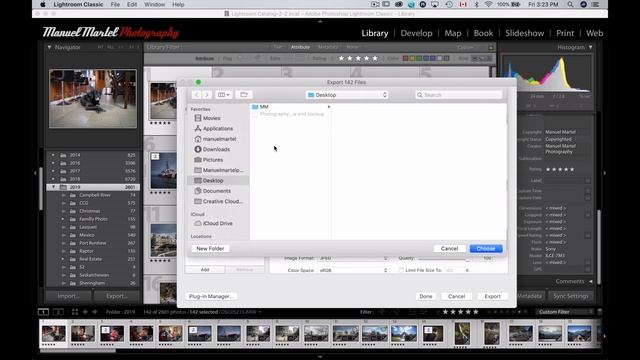The image size is (640, 360).
Task: Expand the MM folder arrow
Action: click(x=329, y=107)
